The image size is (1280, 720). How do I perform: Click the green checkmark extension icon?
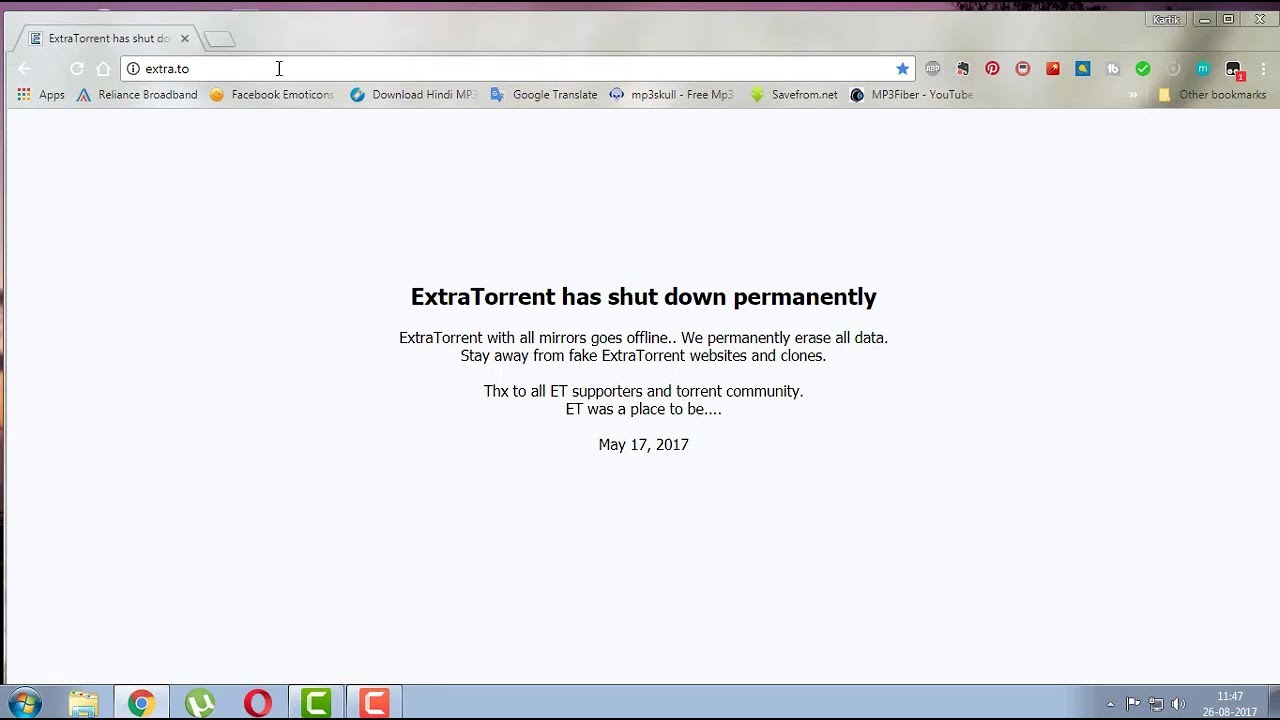(1142, 69)
